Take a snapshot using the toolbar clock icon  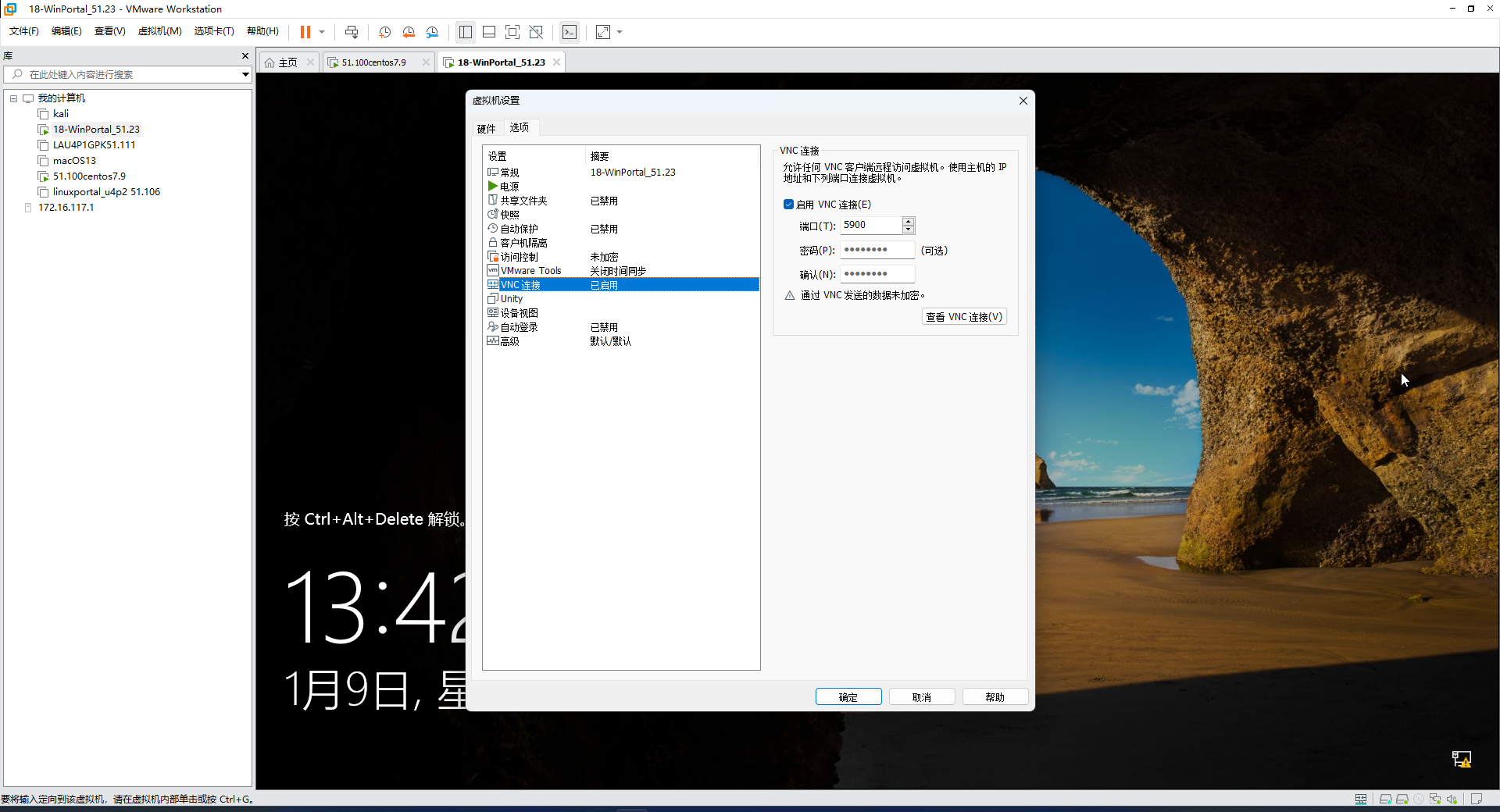tap(385, 32)
